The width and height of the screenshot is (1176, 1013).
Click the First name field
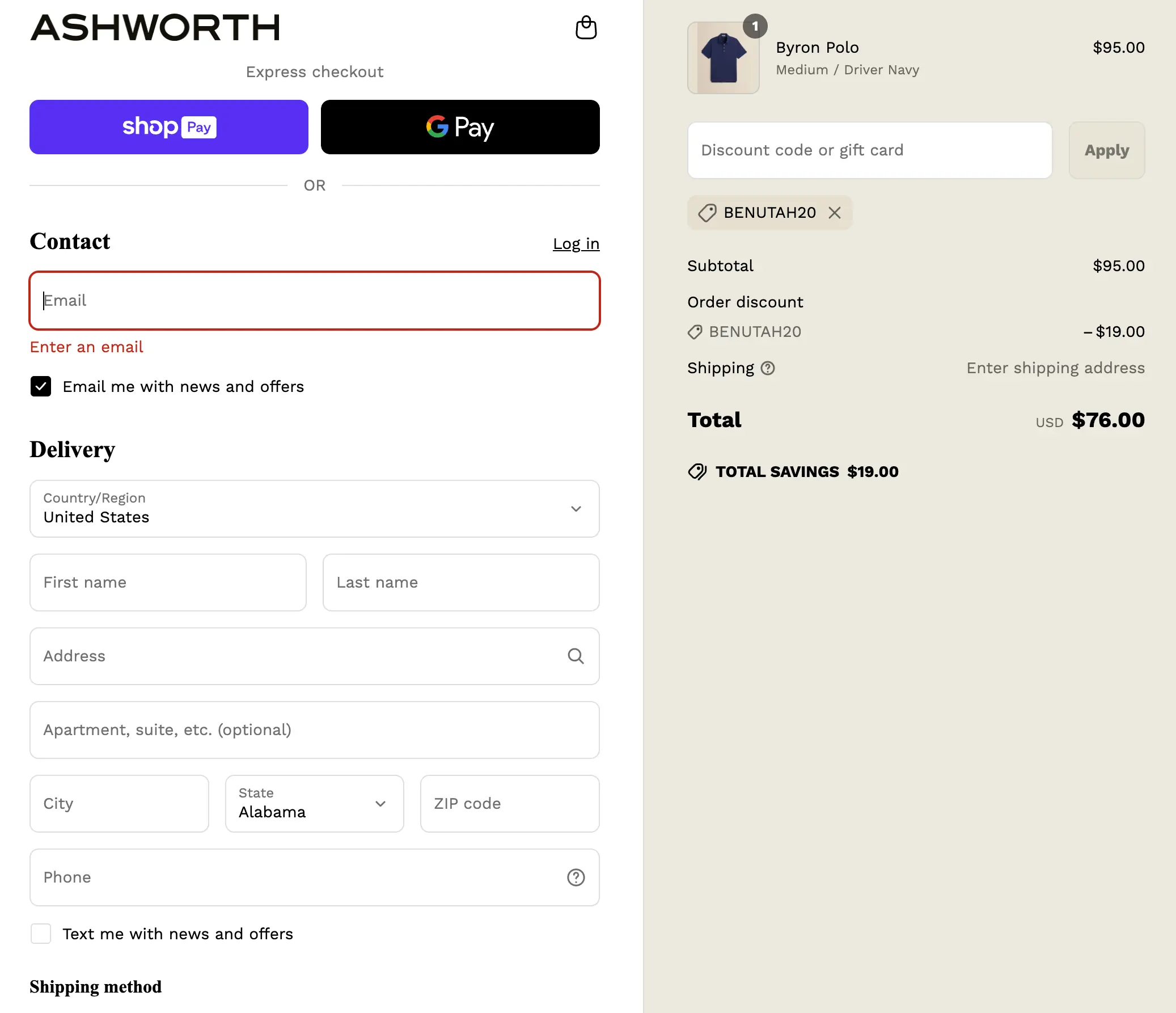point(168,583)
